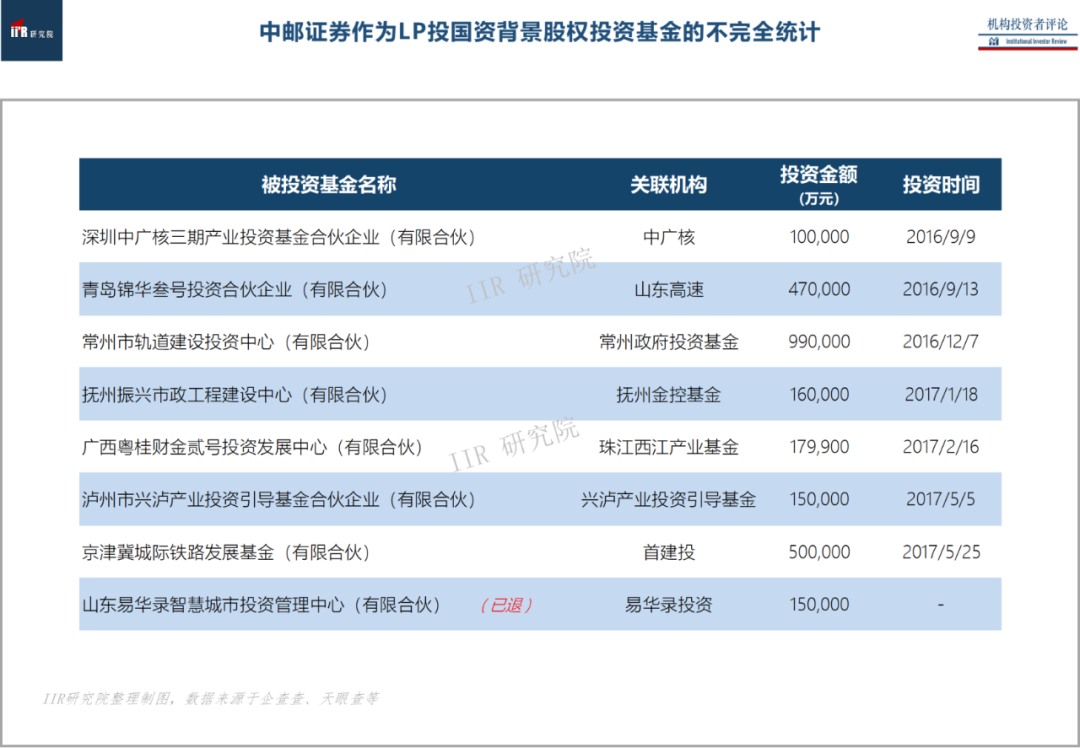Click the red (已退) label

coord(507,605)
